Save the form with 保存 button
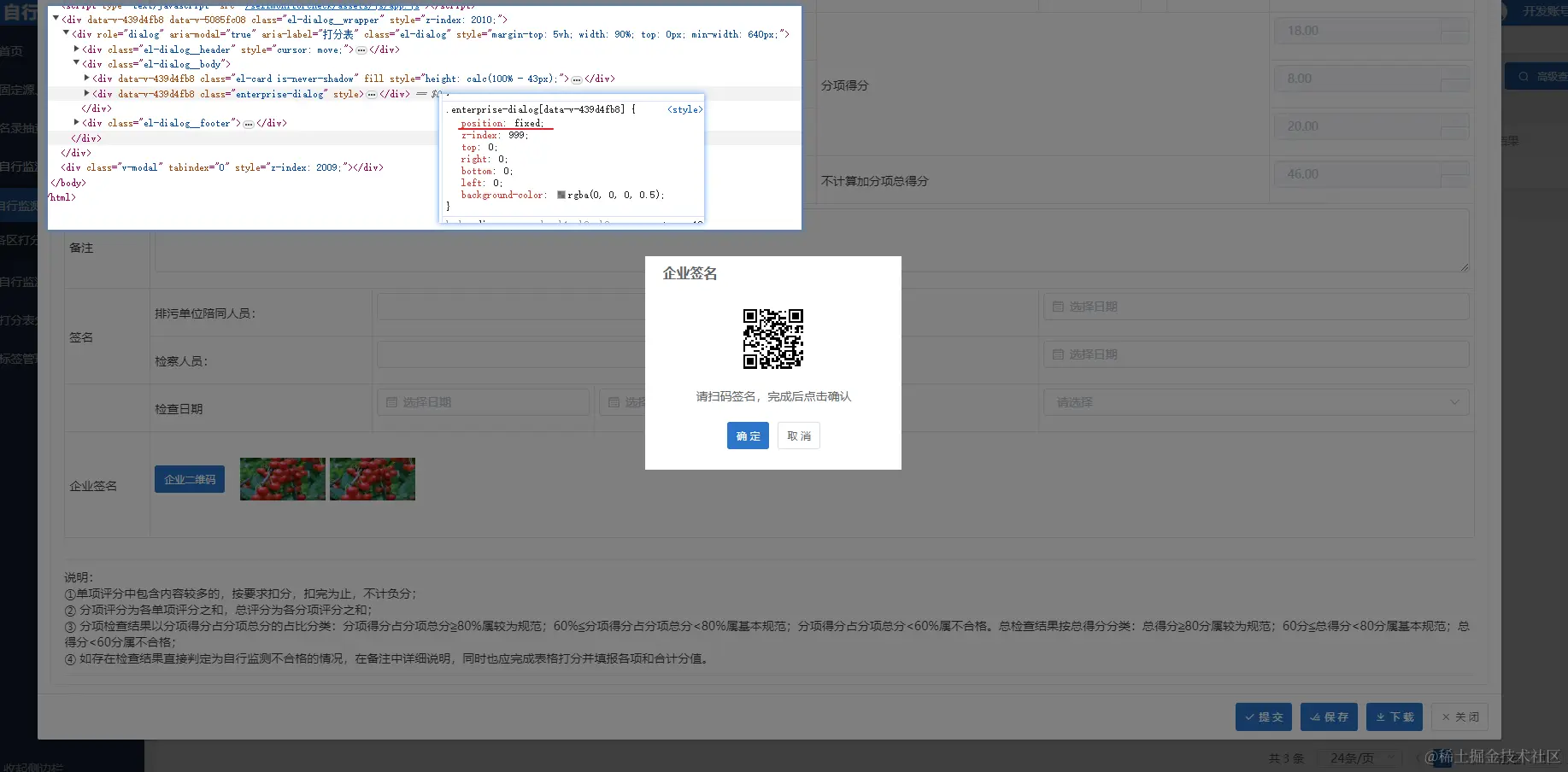This screenshot has height=772, width=1568. click(1329, 717)
